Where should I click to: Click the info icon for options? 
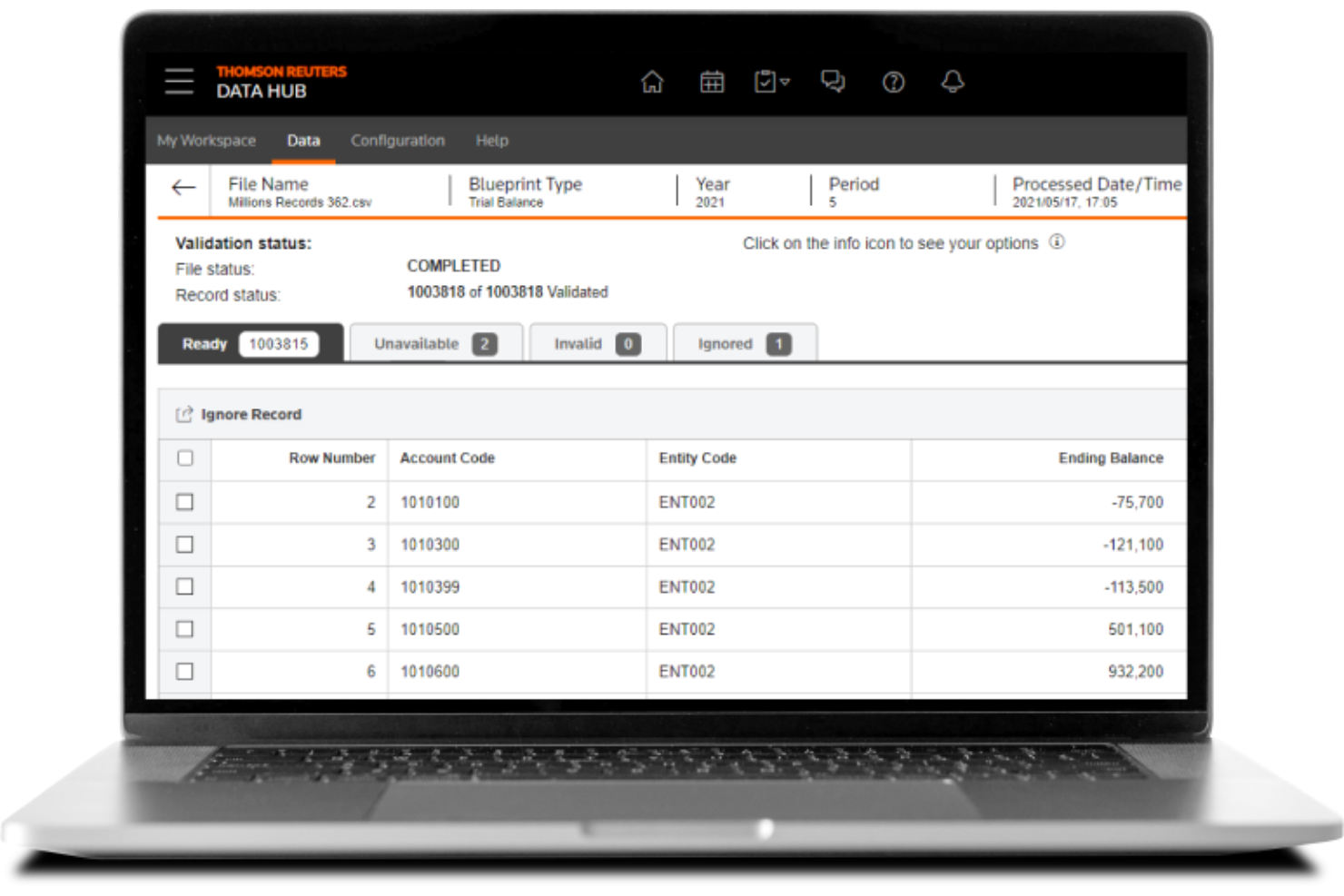(1057, 241)
